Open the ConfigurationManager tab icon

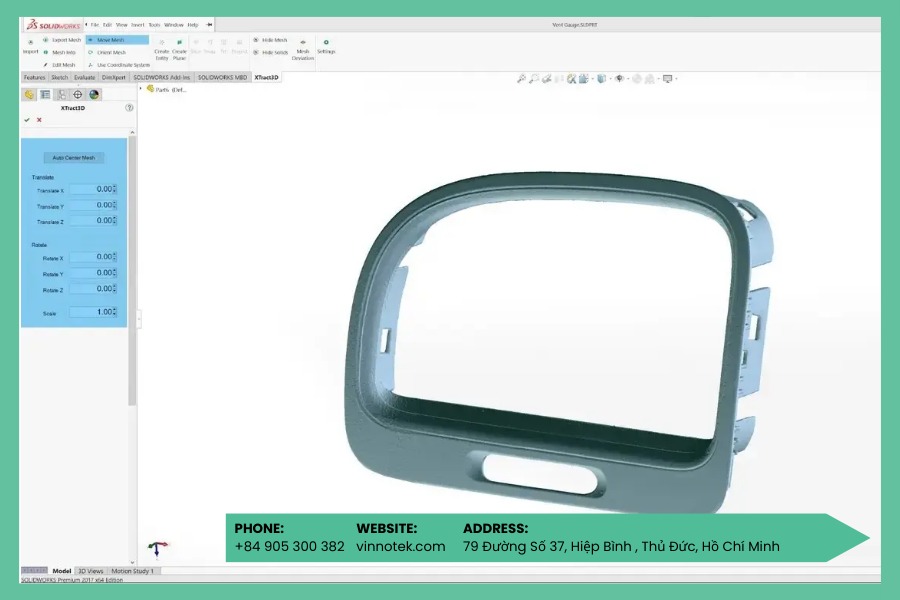pos(61,95)
